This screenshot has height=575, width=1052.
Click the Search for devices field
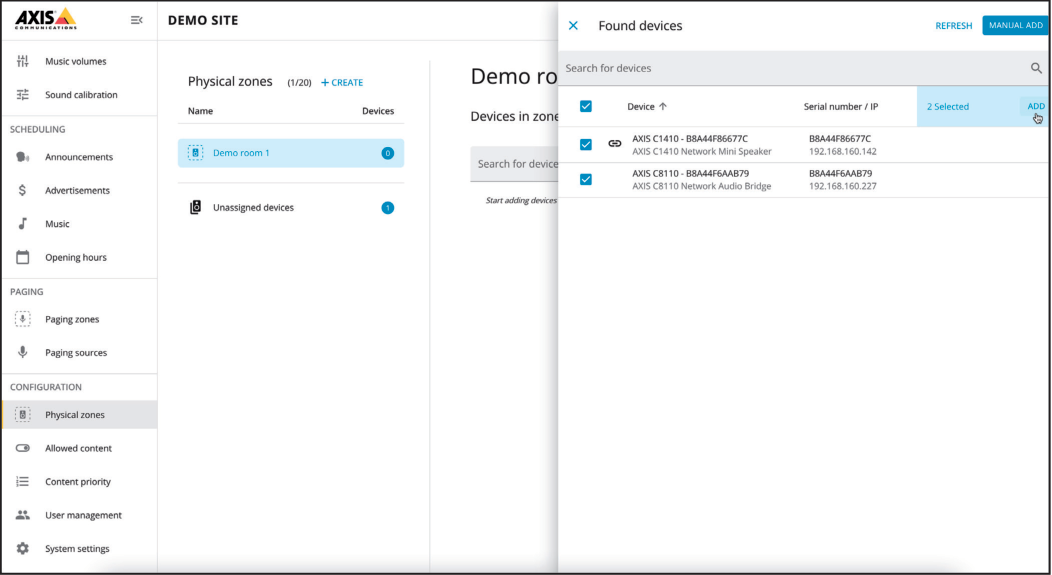pos(790,68)
